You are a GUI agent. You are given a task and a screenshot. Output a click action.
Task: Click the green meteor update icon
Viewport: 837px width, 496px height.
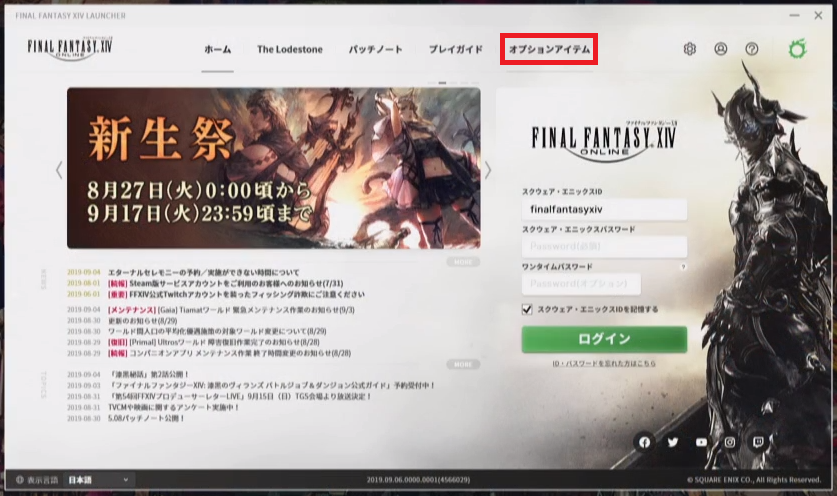[797, 49]
